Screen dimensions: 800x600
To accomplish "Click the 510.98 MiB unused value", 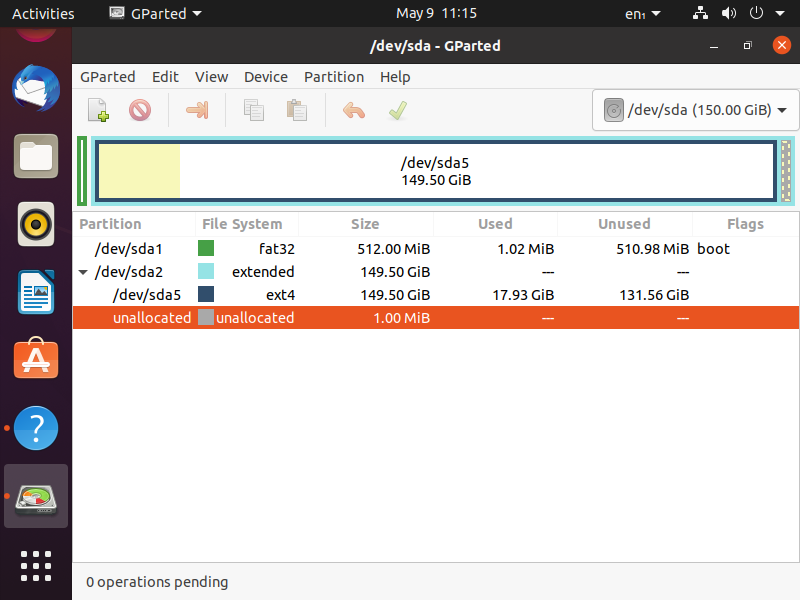I will point(653,249).
